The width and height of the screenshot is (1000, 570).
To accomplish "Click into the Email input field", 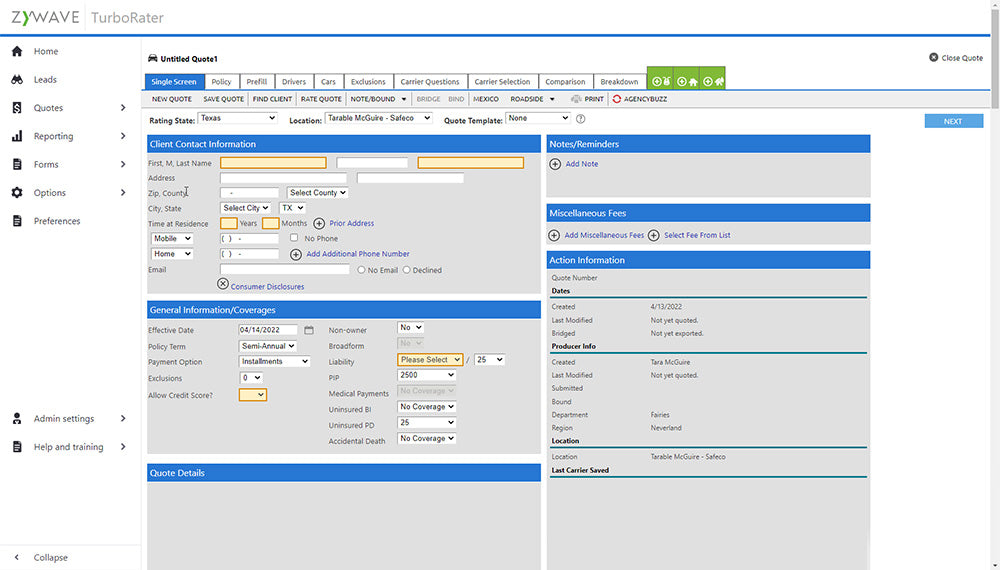I will click(285, 270).
